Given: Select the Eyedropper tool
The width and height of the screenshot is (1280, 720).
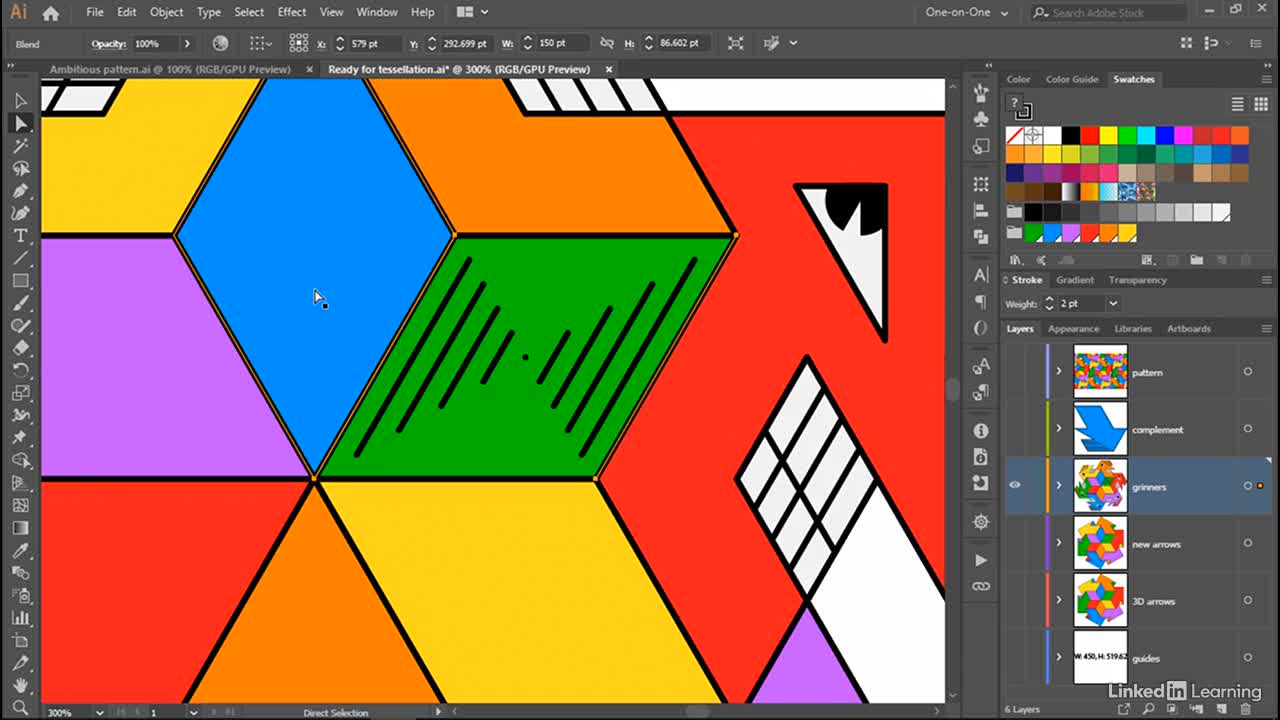Looking at the screenshot, I should tap(20, 551).
